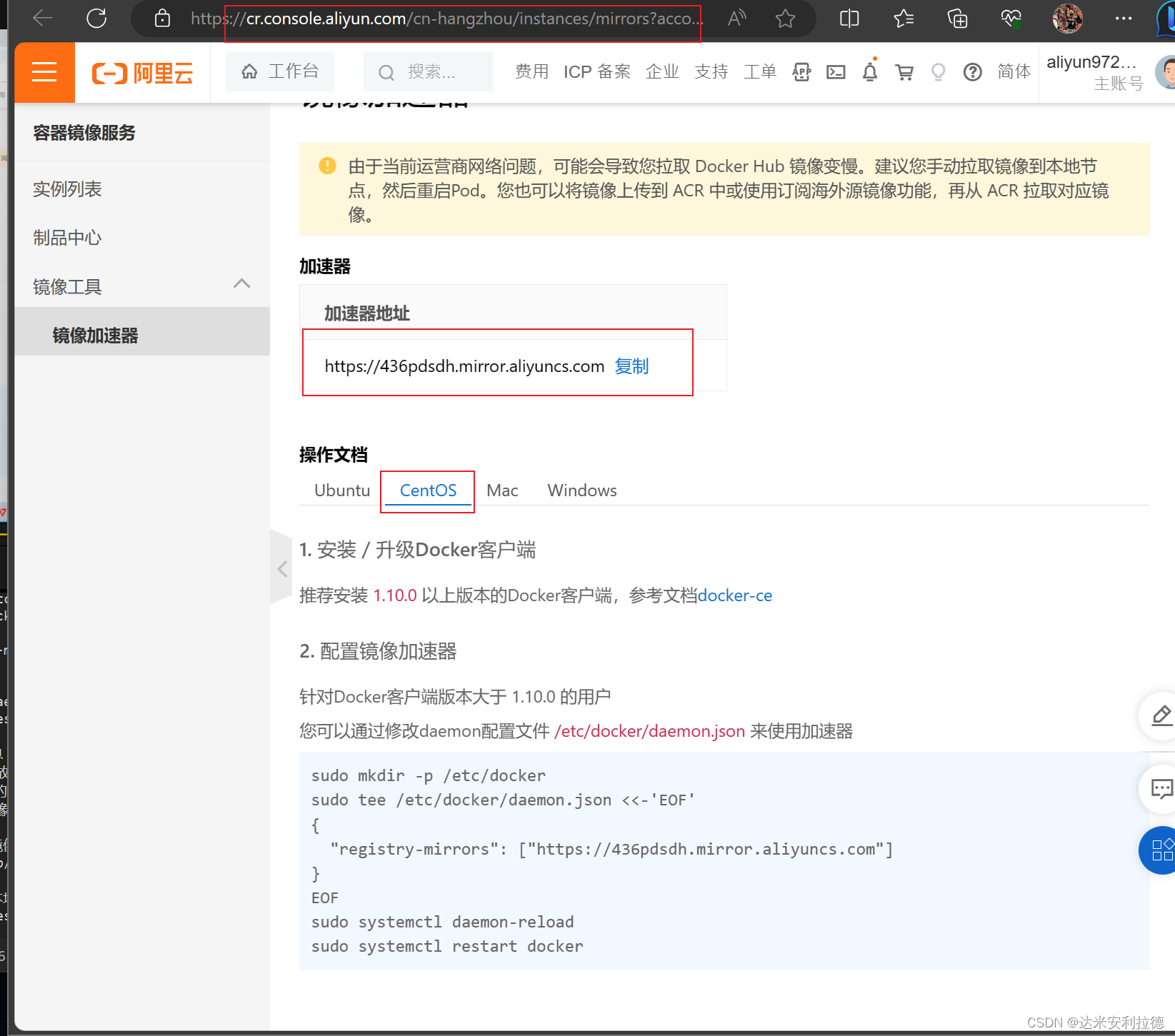The image size is (1175, 1036).
Task: Click the 搜索 search field
Action: pos(428,72)
